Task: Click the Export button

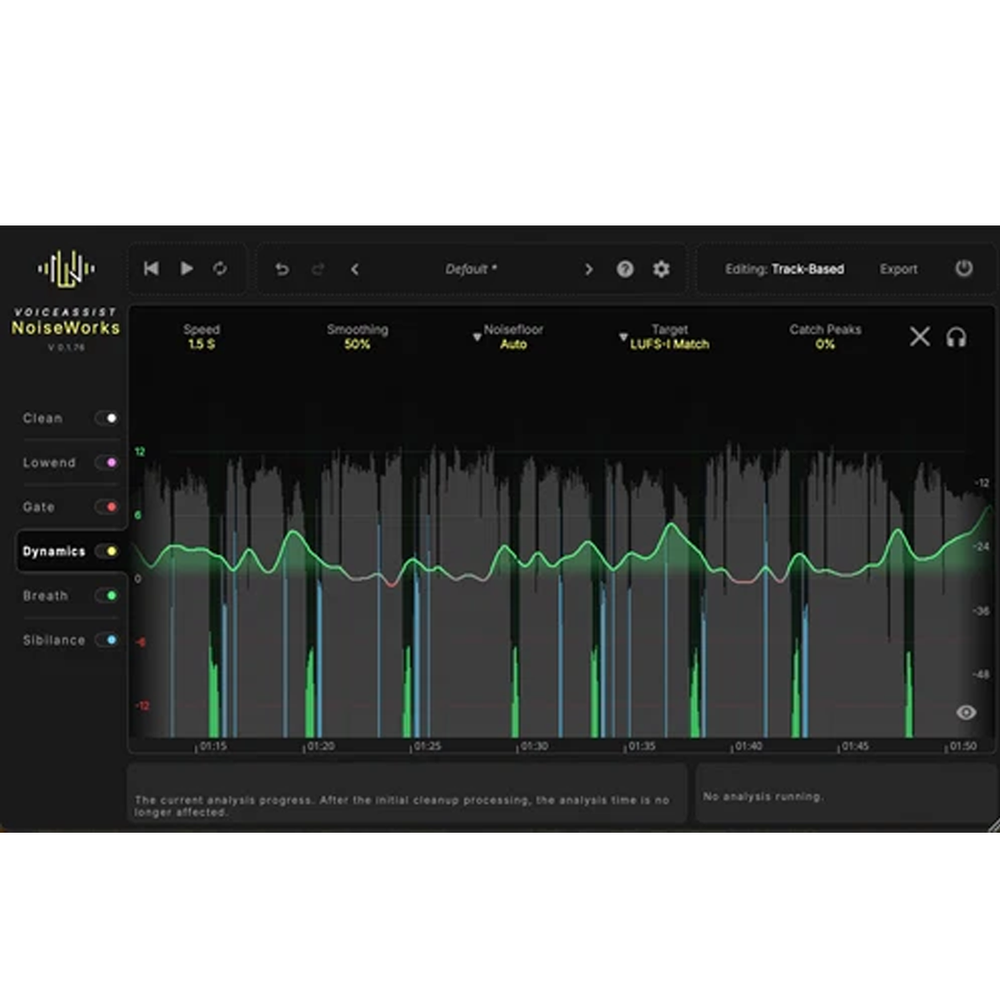Action: coord(899,269)
